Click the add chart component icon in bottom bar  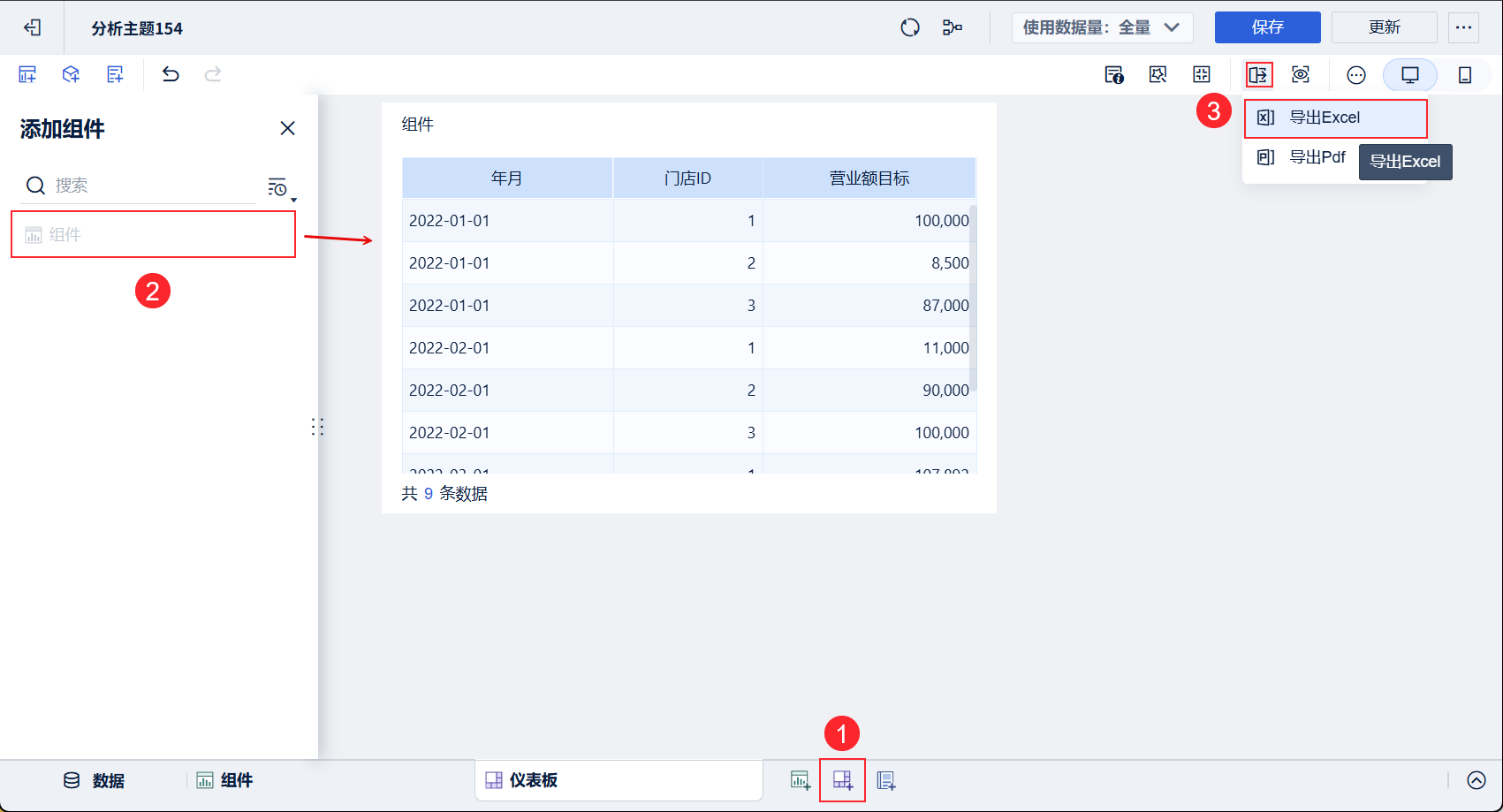800,780
